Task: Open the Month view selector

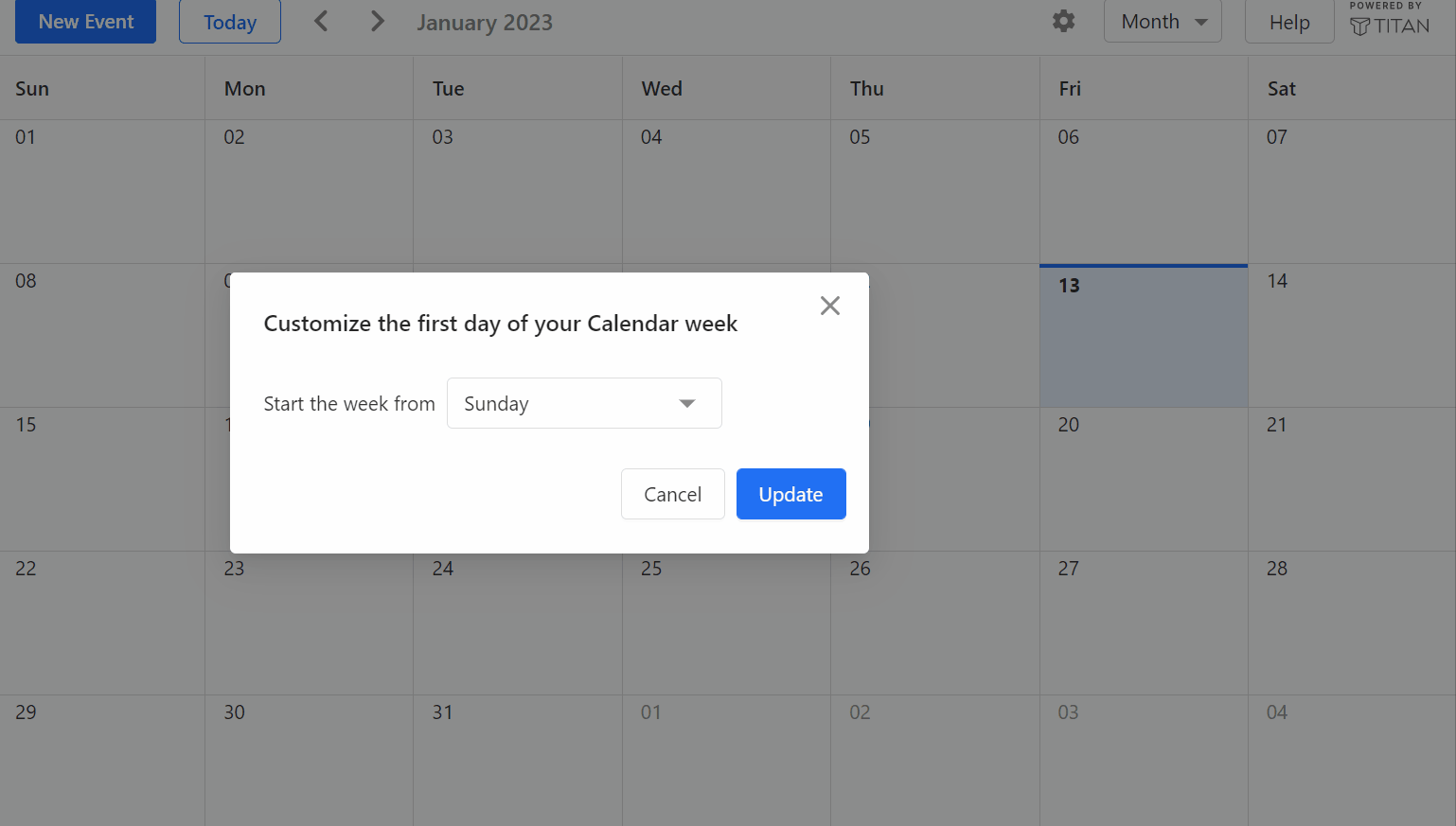Action: (1163, 21)
